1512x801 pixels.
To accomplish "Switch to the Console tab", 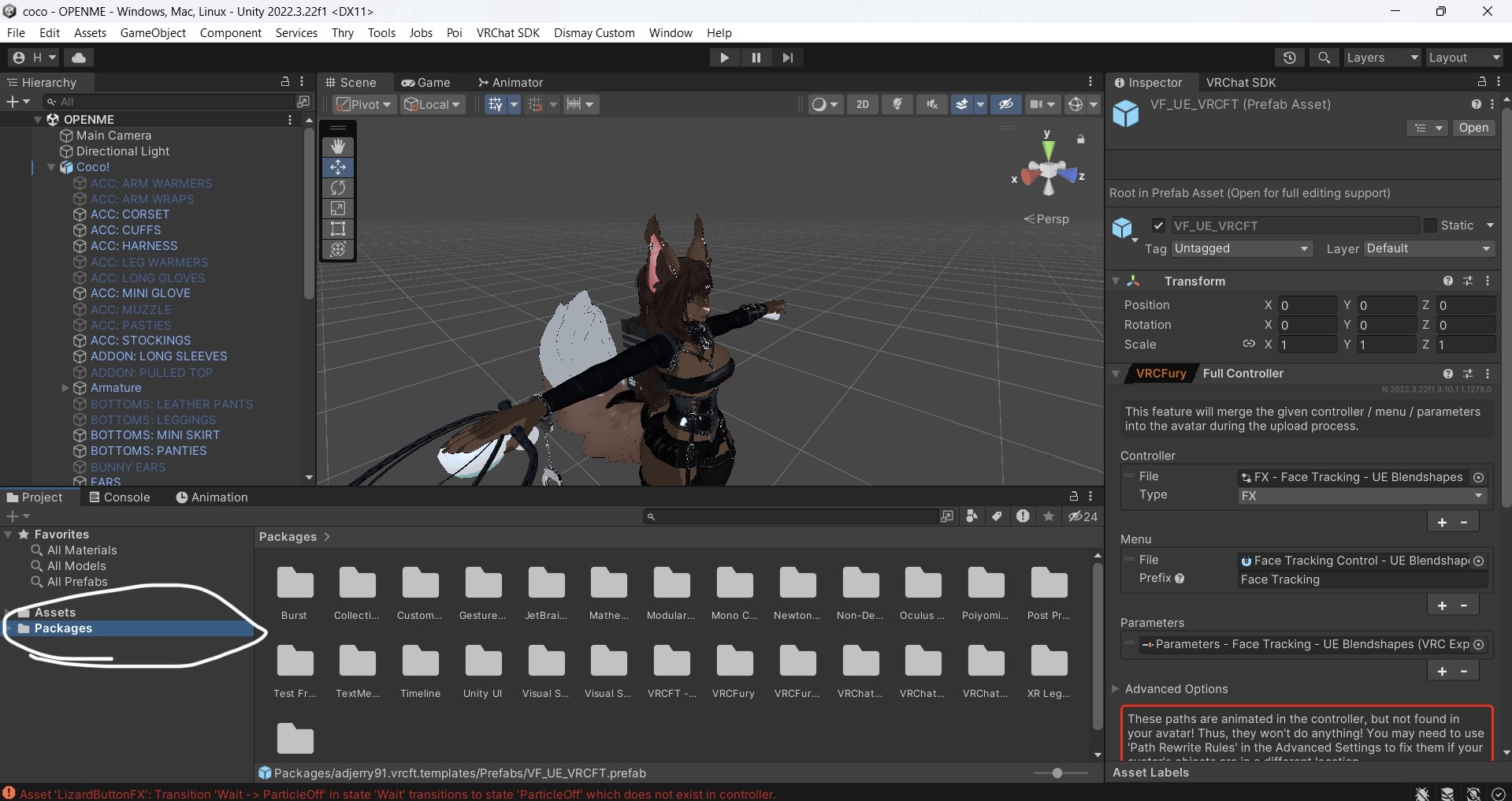I will click(x=119, y=497).
